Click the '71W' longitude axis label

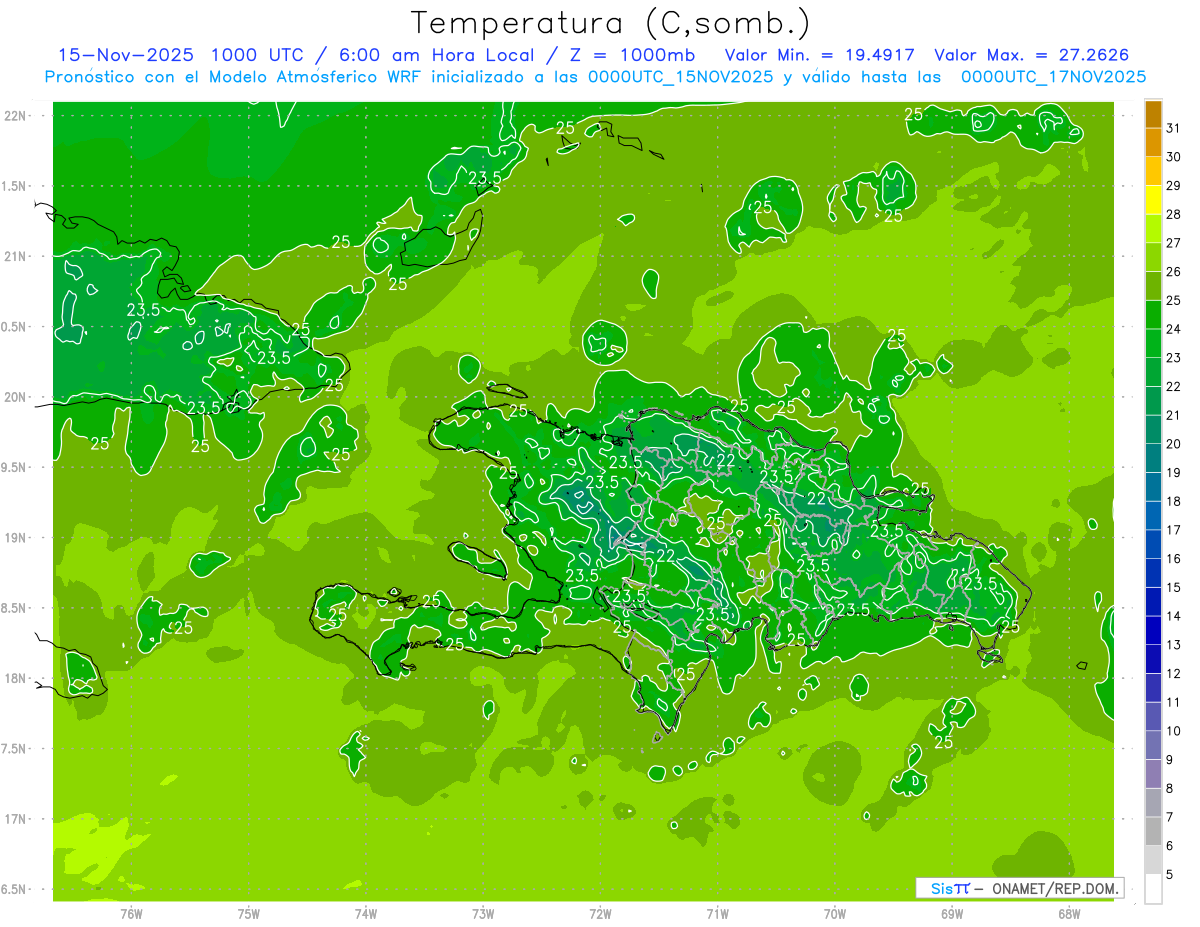(717, 913)
